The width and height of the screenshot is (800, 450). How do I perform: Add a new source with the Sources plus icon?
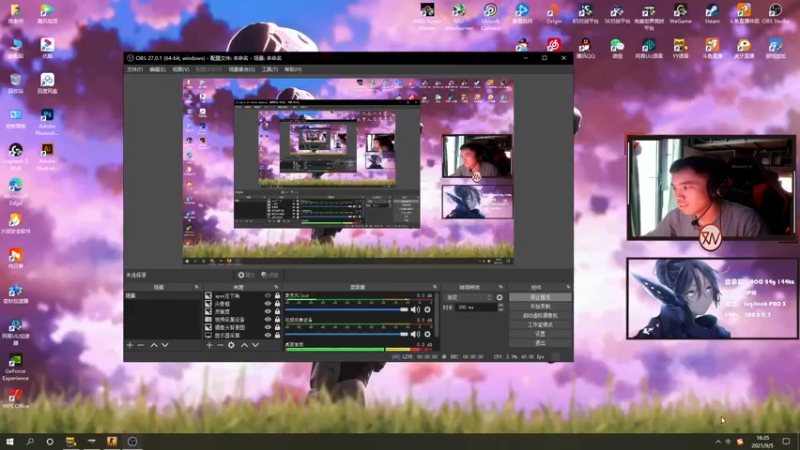click(209, 345)
